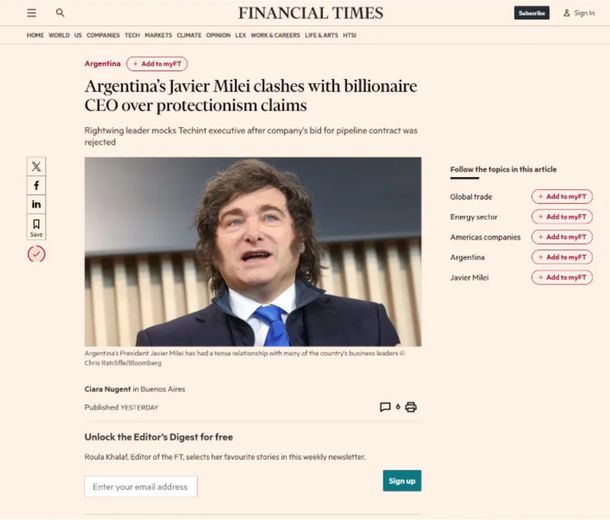The image size is (610, 520).
Task: Open the hamburger navigation menu
Action: click(x=32, y=13)
